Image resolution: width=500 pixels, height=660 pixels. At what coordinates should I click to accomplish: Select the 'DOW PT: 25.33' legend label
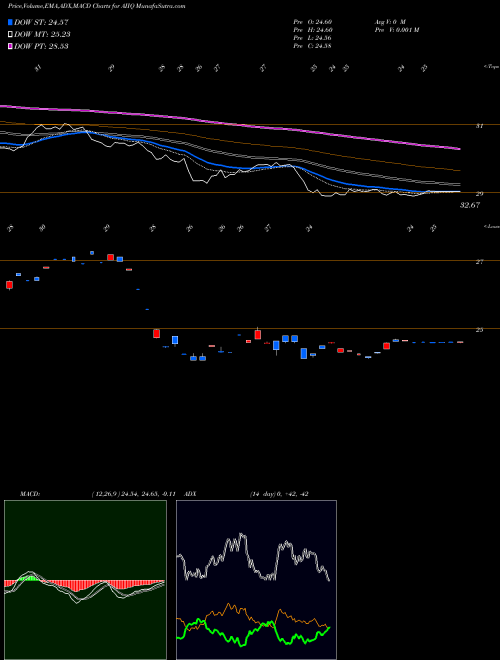click(41, 46)
